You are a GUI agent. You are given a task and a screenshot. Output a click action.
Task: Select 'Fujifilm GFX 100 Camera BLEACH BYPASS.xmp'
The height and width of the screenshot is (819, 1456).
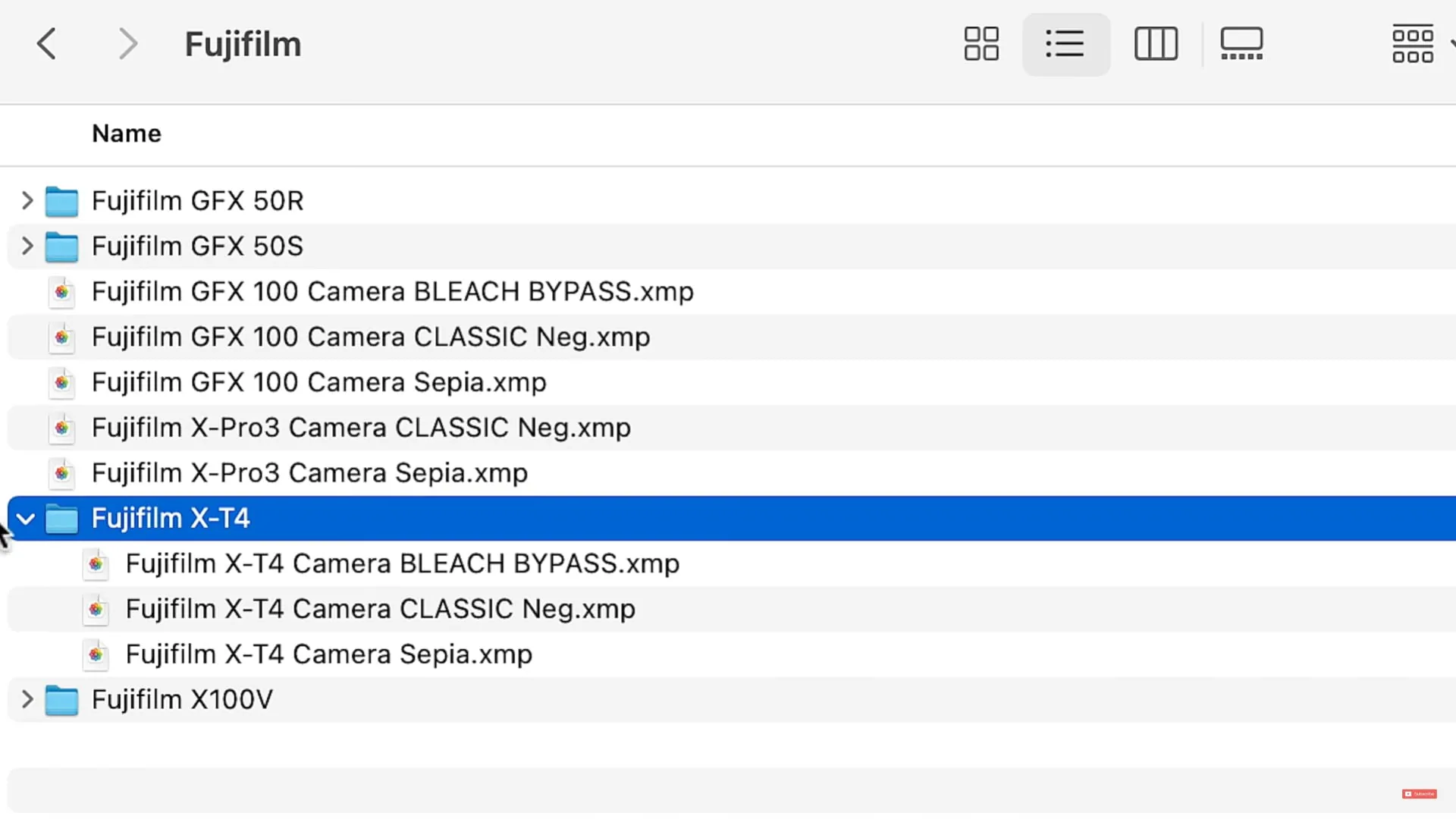click(x=393, y=292)
